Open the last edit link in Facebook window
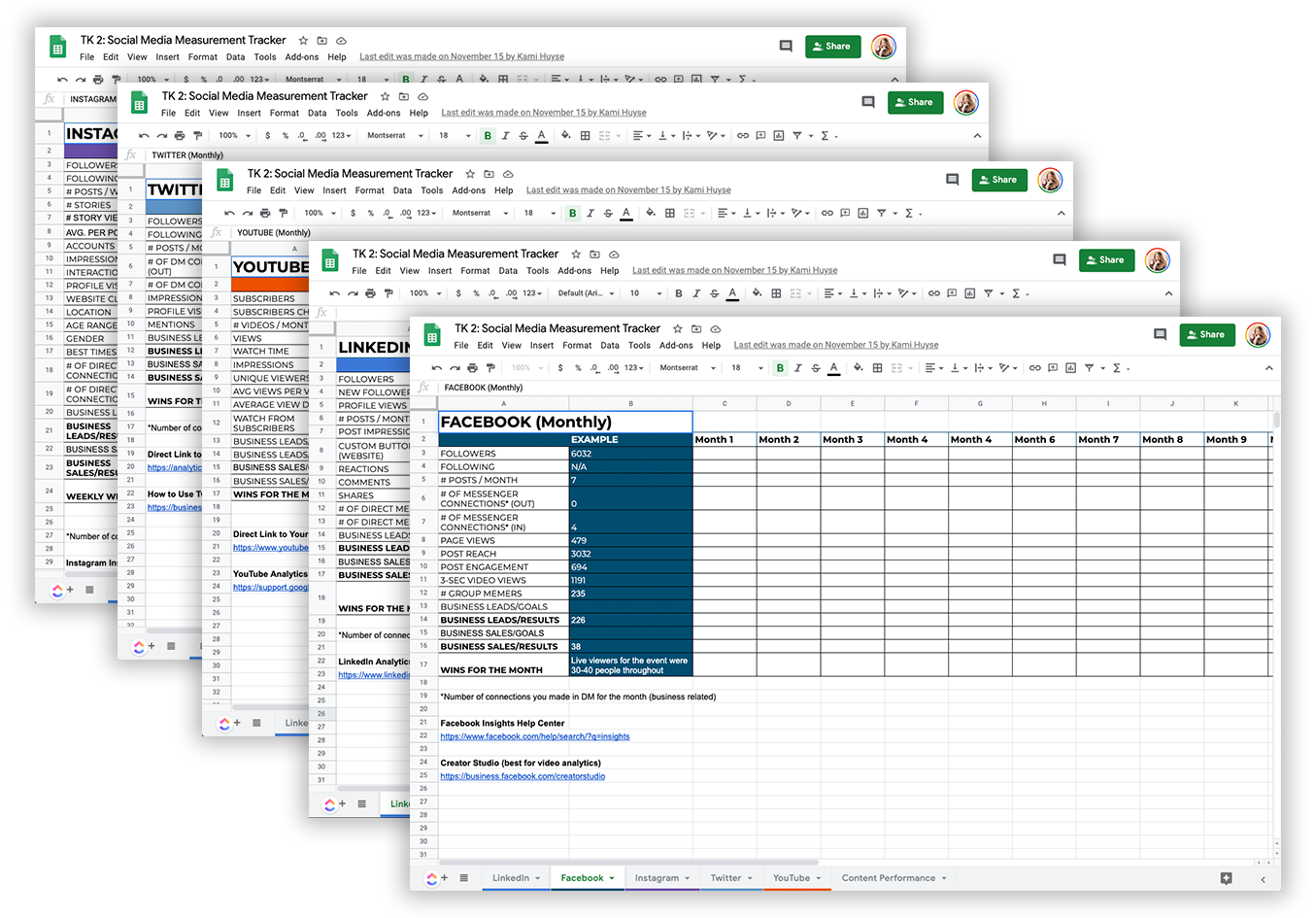 pos(836,345)
